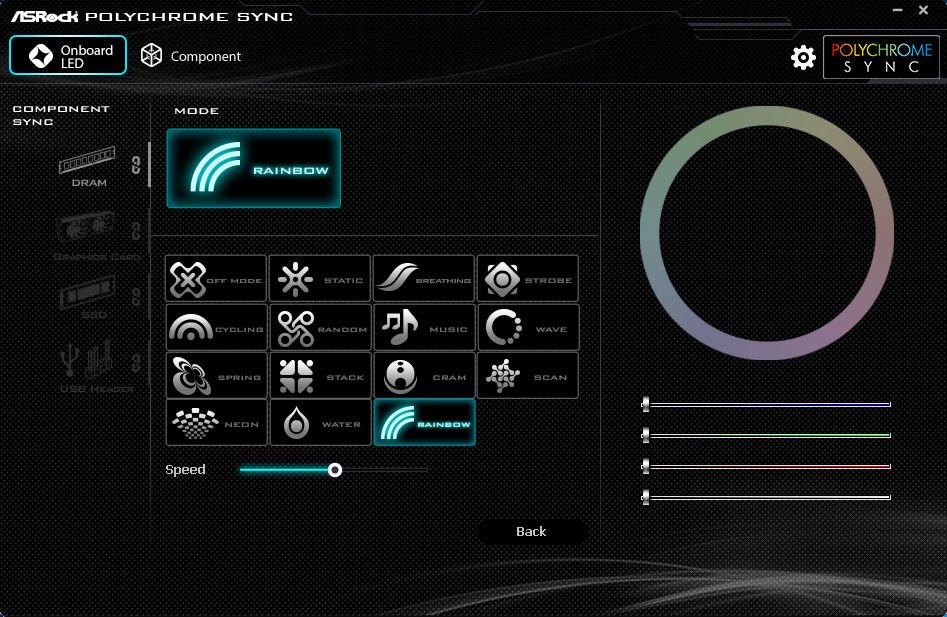Click the Graphics Card component icon
947x617 pixels.
(86, 228)
